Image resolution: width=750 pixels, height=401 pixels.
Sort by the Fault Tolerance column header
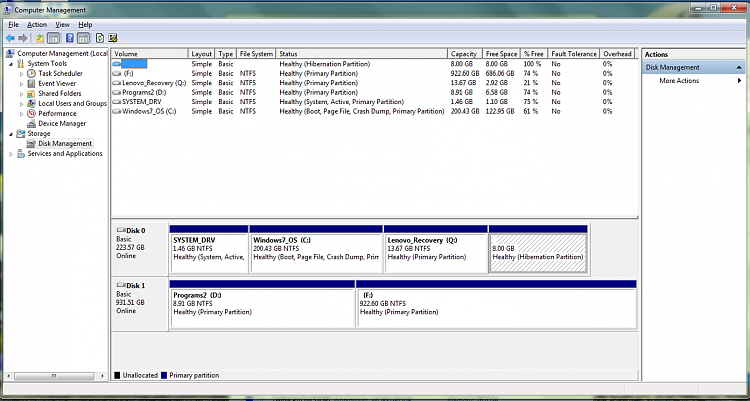tap(574, 54)
